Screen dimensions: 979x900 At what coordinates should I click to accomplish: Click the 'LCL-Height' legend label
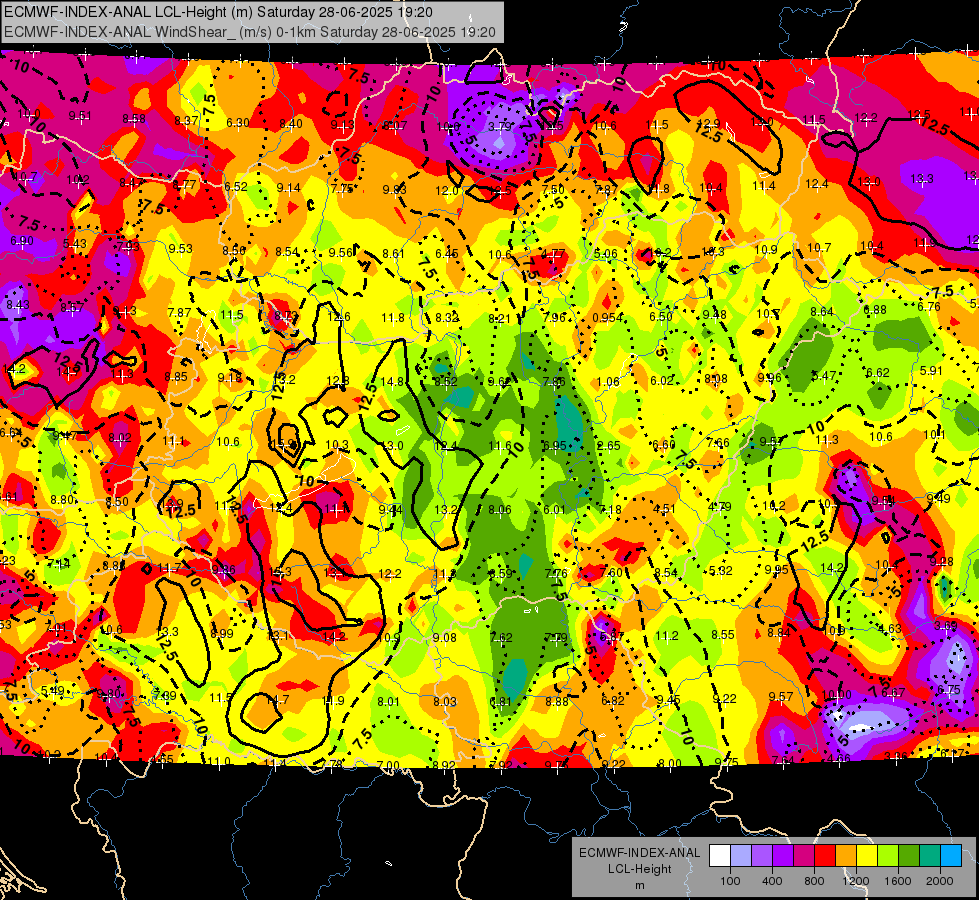click(639, 869)
